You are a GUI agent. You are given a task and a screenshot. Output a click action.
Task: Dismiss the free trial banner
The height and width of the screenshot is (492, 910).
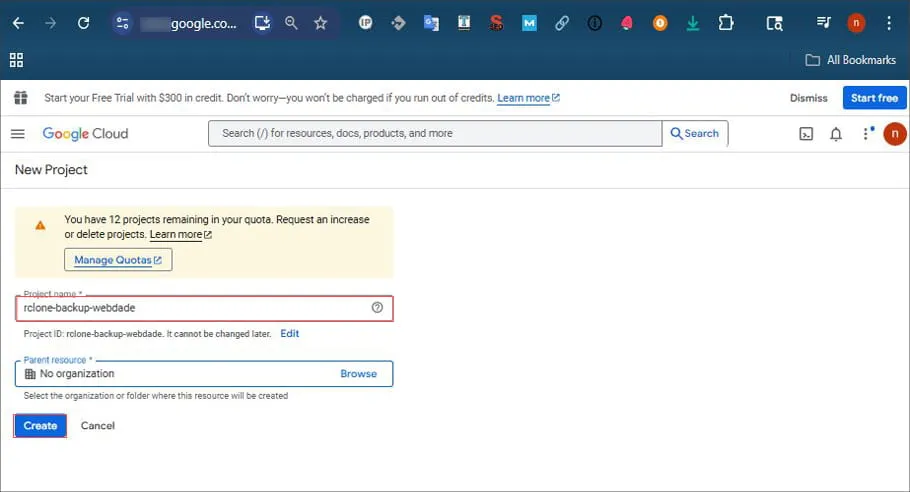[x=808, y=98]
